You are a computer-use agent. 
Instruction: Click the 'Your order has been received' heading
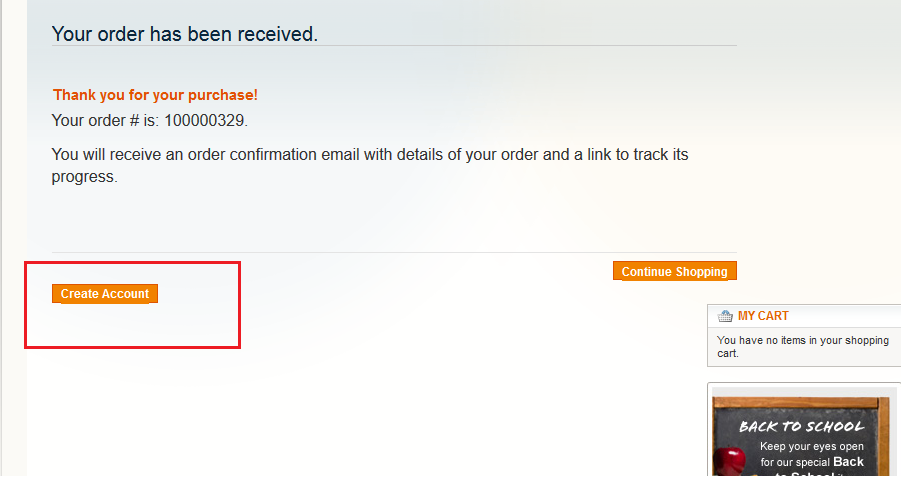(184, 34)
